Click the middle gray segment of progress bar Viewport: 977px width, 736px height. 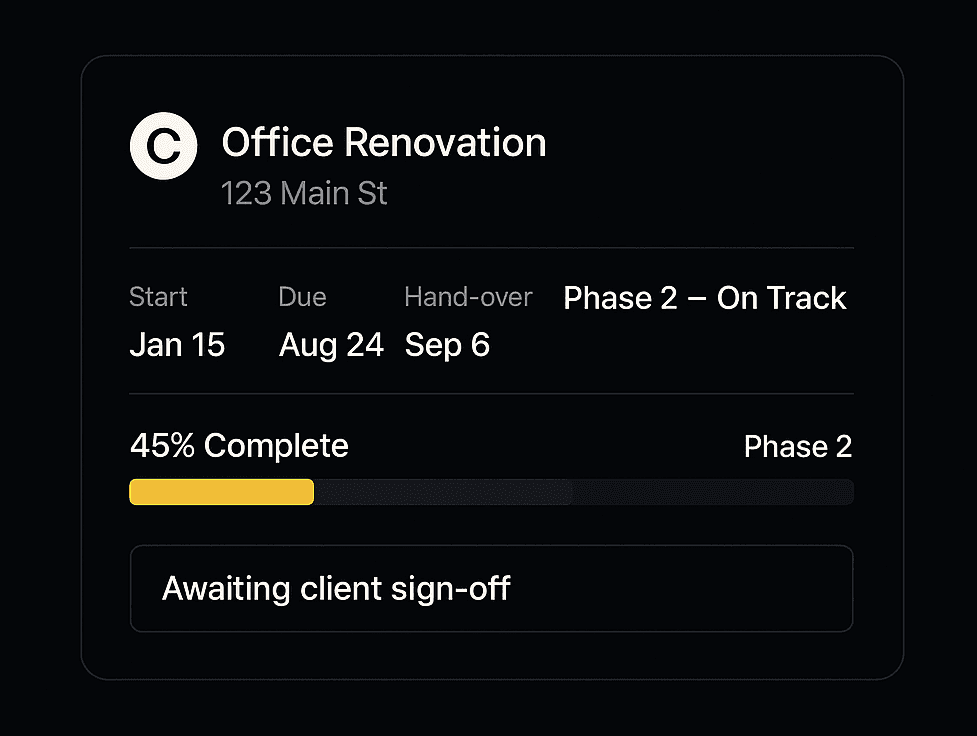tap(443, 492)
